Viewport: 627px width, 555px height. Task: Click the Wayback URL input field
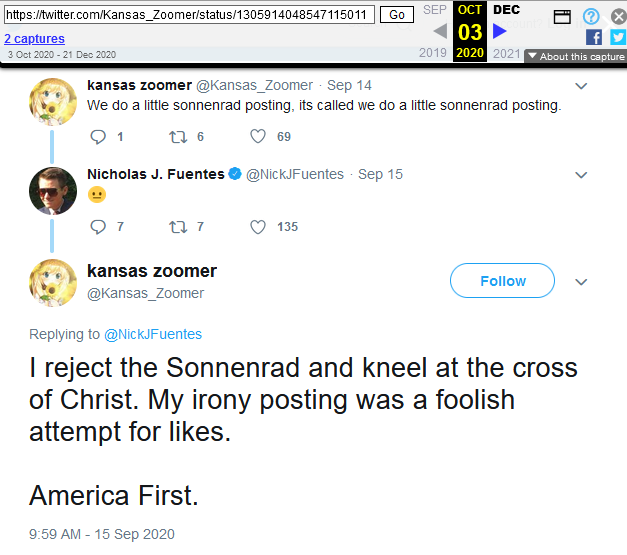point(190,15)
